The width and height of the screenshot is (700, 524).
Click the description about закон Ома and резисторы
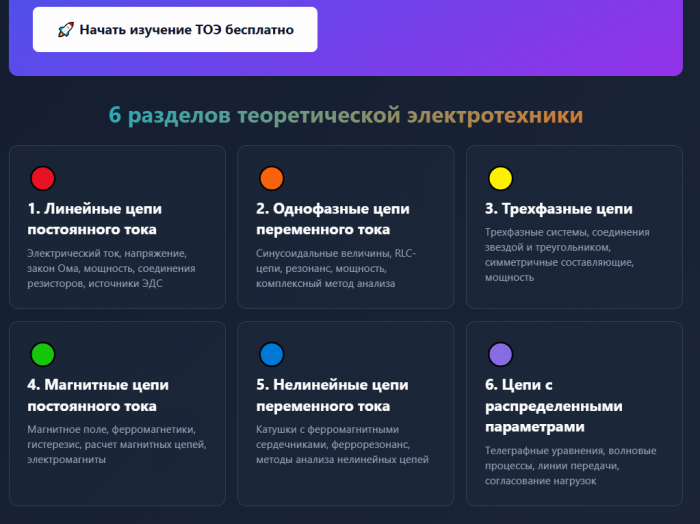111,268
